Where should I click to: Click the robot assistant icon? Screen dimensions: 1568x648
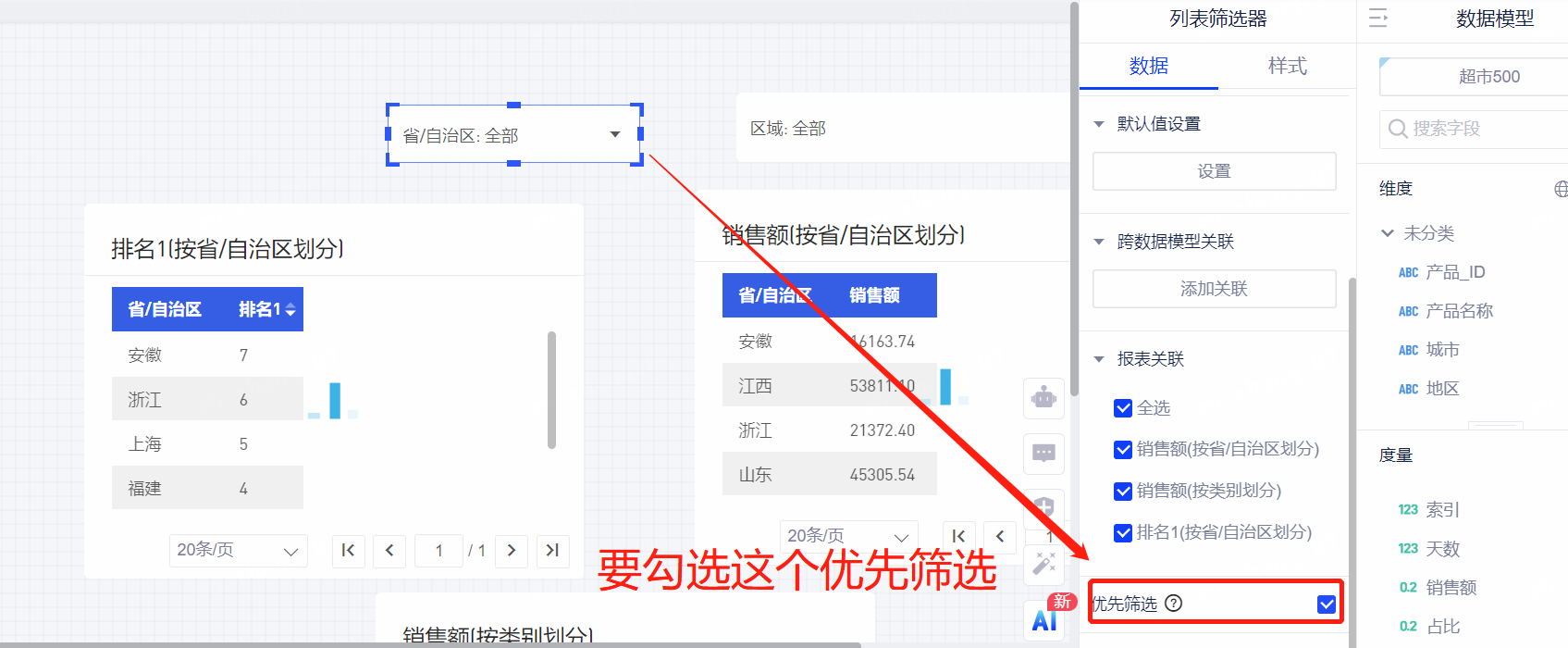[1043, 398]
